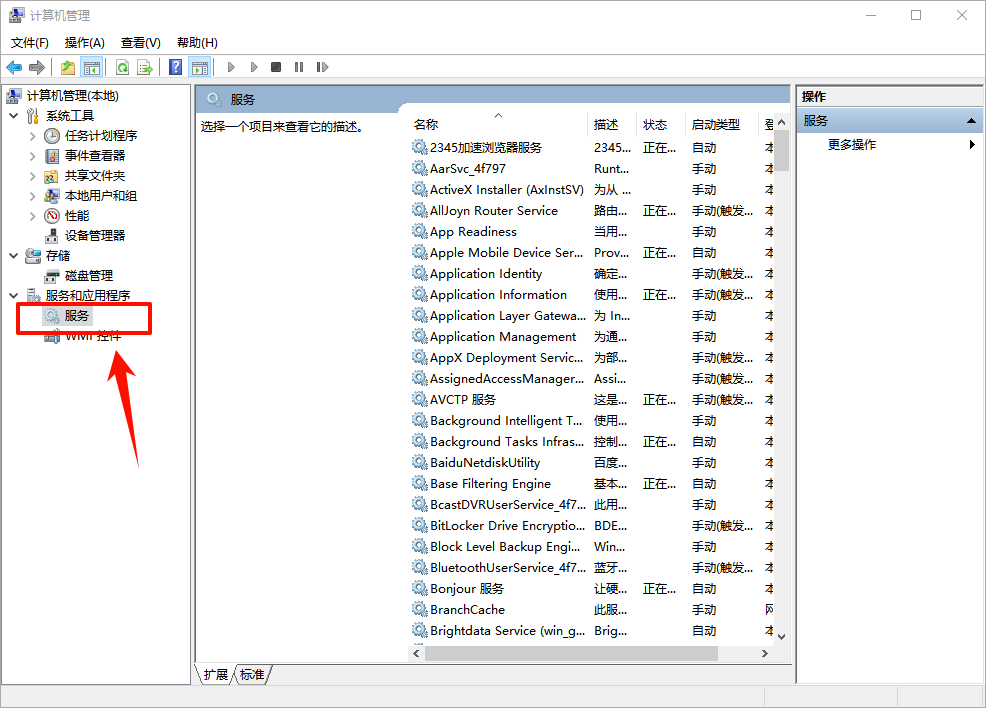Click the Forward arrow toolbar icon
986x708 pixels.
(x=37, y=67)
